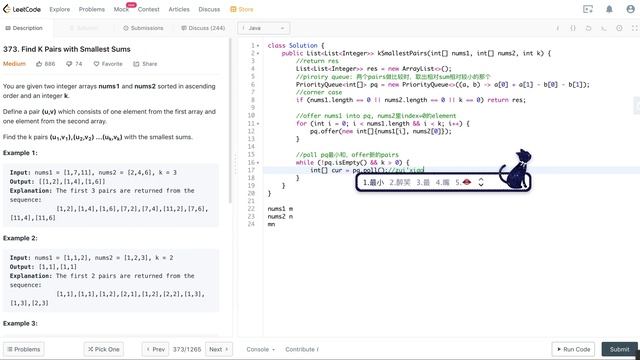Viewport: 640px width, 360px height.
Task: Page through IME candidates with arrows
Action: (x=481, y=182)
